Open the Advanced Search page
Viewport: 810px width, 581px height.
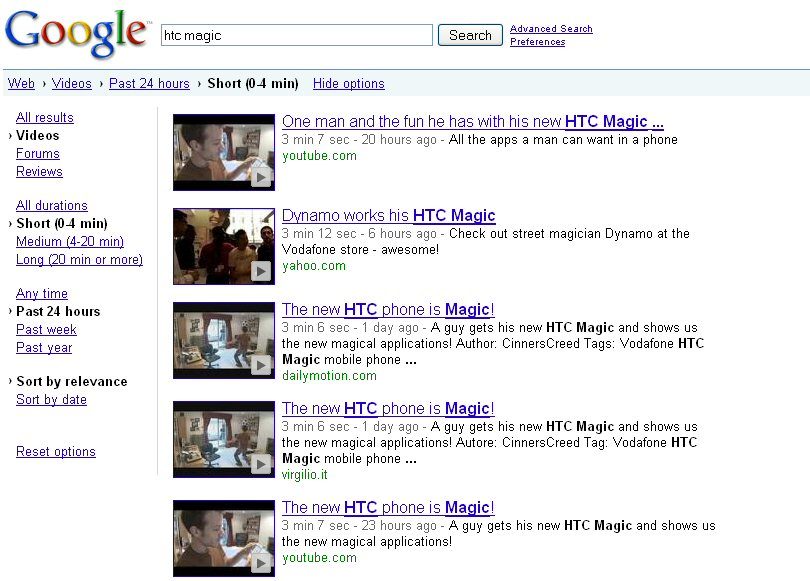[x=551, y=28]
